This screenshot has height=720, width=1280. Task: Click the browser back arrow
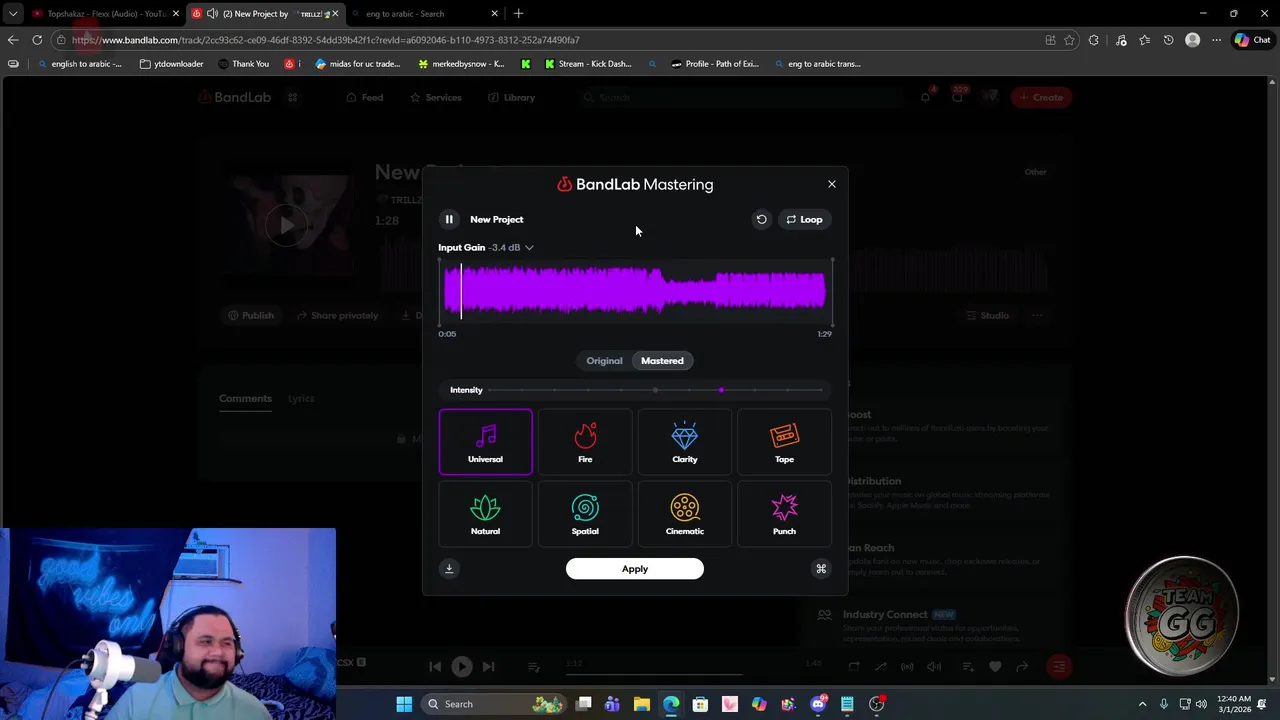(12, 40)
